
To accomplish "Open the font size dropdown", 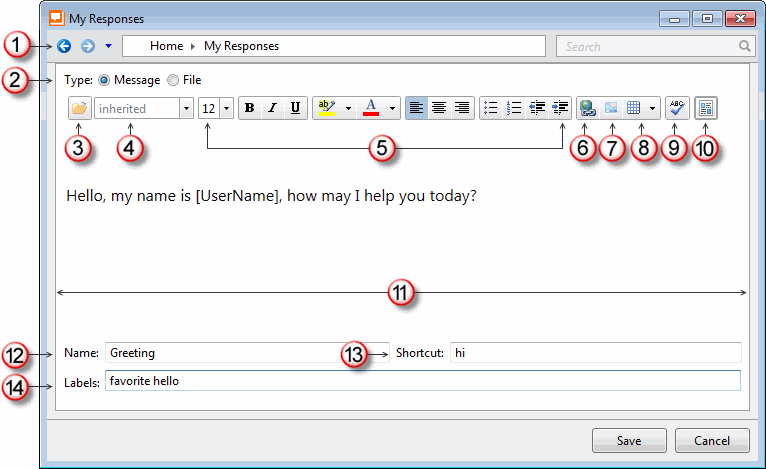I will point(226,108).
